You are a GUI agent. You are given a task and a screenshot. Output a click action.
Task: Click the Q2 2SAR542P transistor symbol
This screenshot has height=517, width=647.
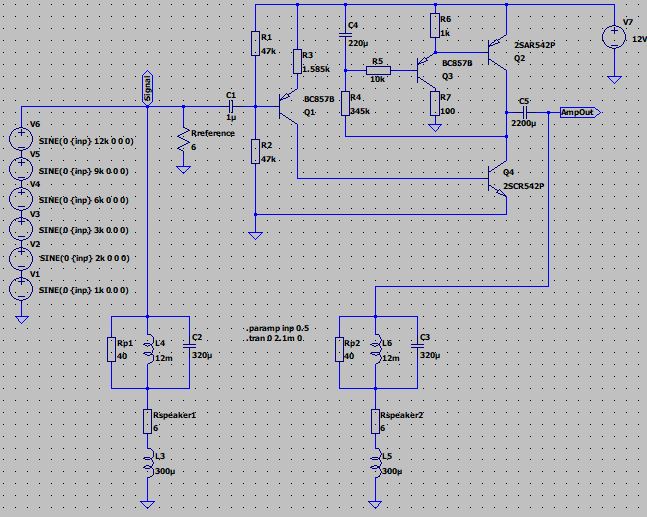497,53
